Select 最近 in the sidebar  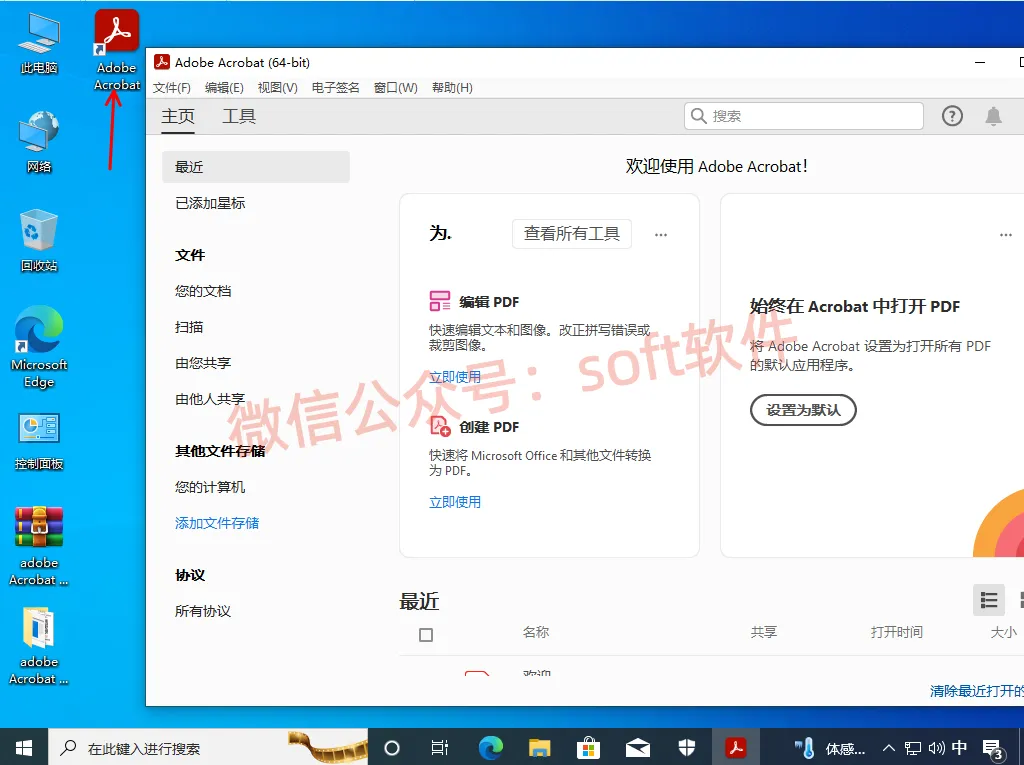[255, 167]
